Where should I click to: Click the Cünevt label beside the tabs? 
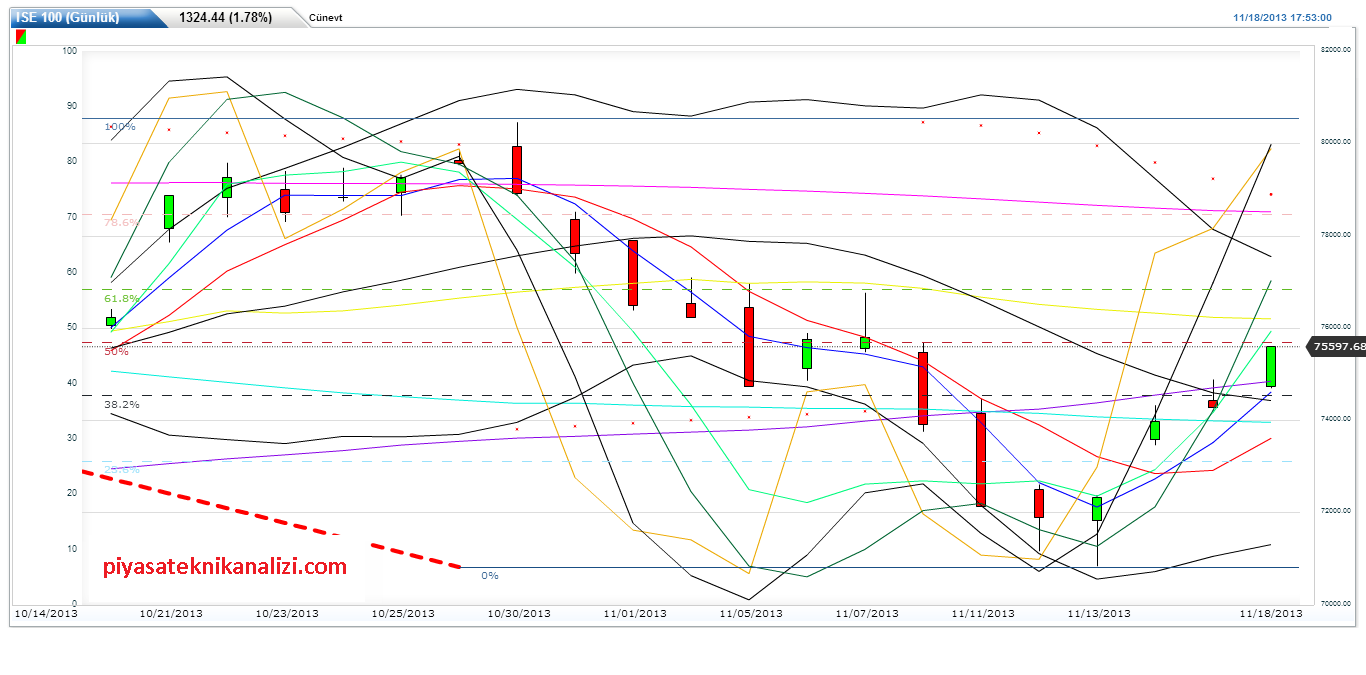pyautogui.click(x=326, y=18)
